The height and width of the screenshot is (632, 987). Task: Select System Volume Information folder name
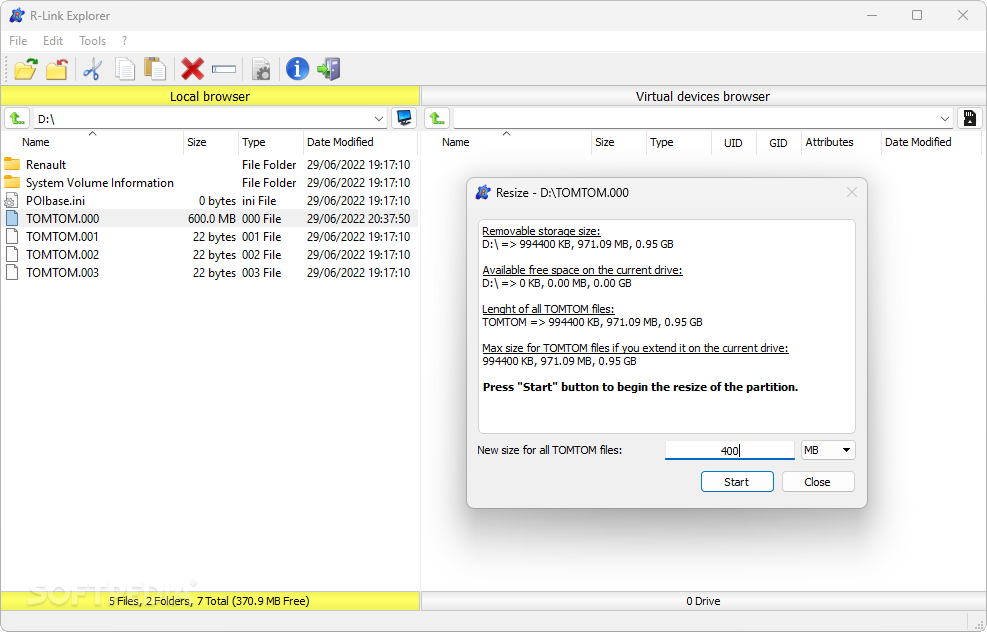click(99, 183)
